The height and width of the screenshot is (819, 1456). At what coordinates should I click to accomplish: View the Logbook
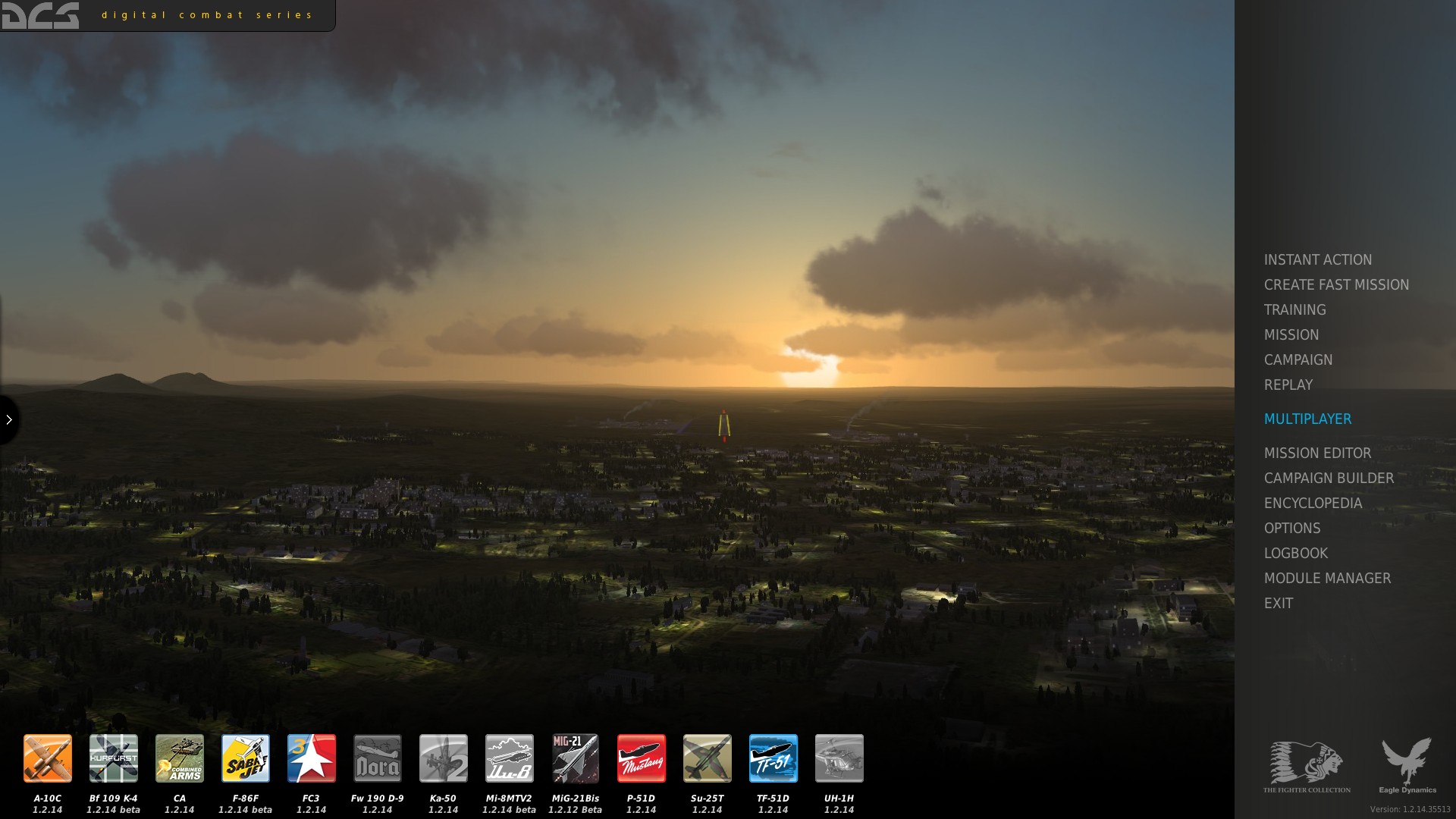point(1295,554)
